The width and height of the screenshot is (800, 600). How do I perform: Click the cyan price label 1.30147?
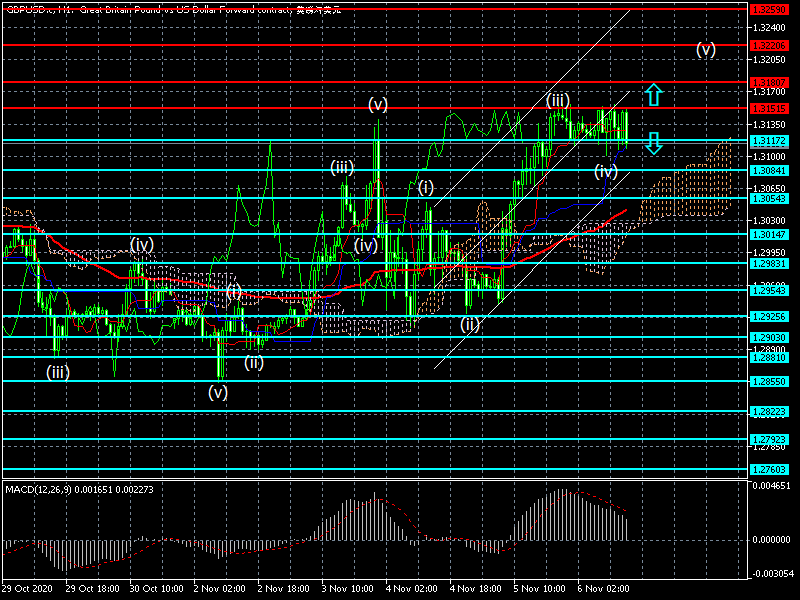769,235
